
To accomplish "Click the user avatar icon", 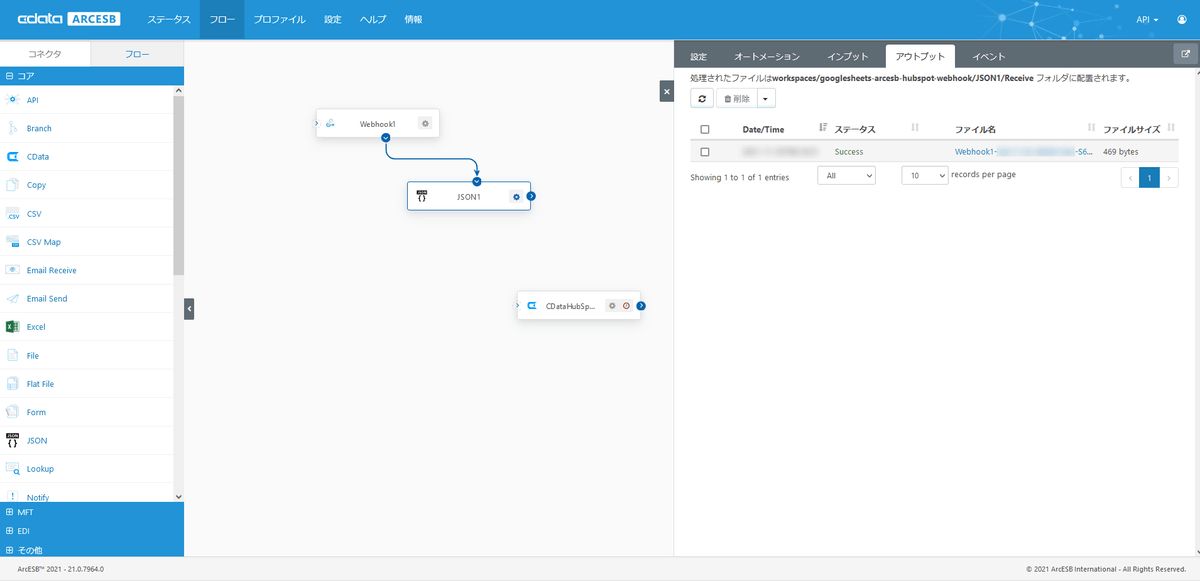I will [1183, 20].
